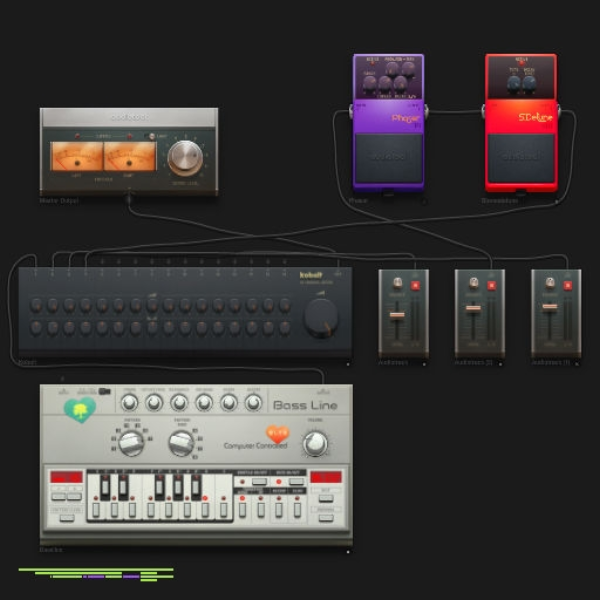Click the active LED on the Phaser pedal
The image size is (600, 600).
tap(372, 64)
